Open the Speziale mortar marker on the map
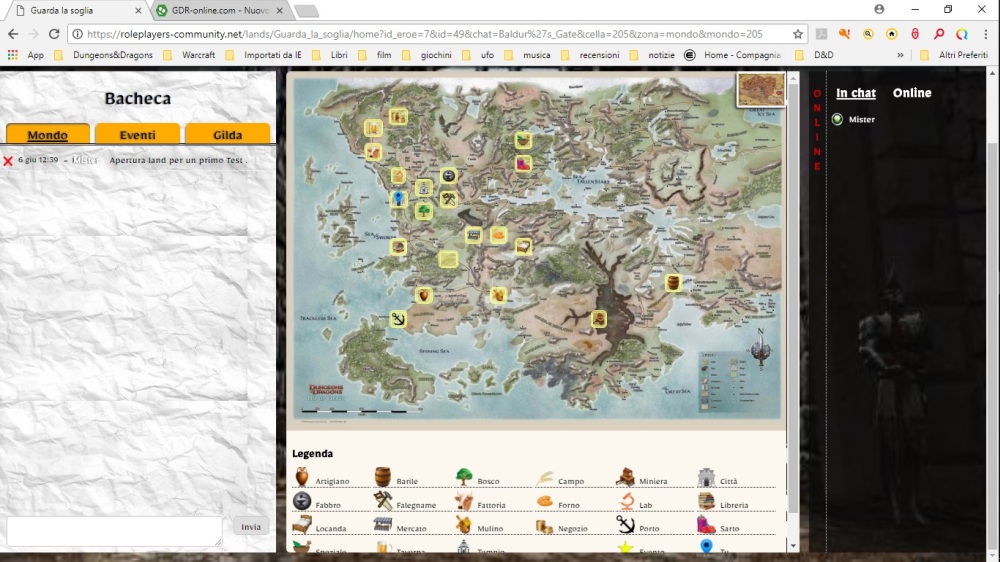The height and width of the screenshot is (562, 1000). [524, 140]
